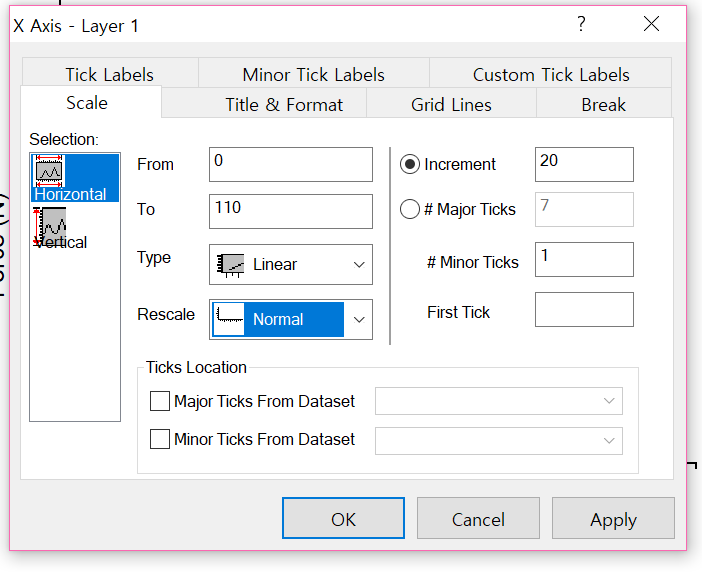
Task: Open the Custom Tick Labels tab
Action: coord(551,74)
